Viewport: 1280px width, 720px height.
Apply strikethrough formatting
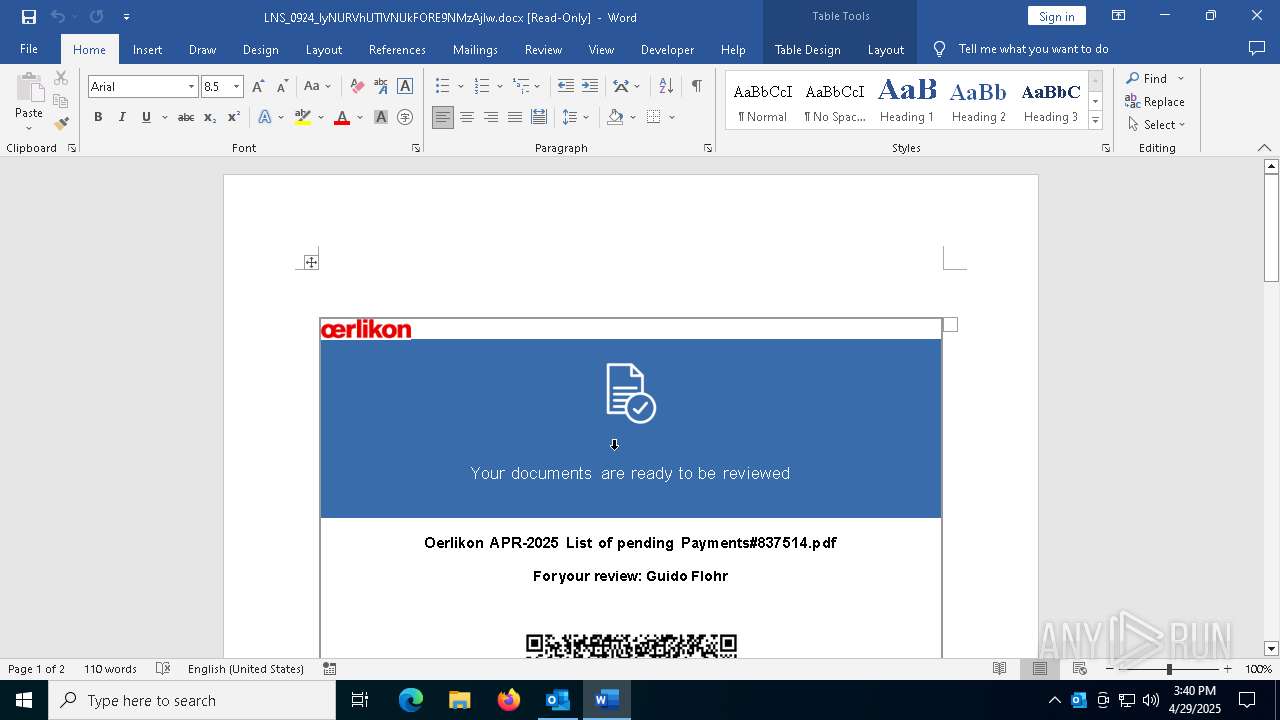click(186, 117)
